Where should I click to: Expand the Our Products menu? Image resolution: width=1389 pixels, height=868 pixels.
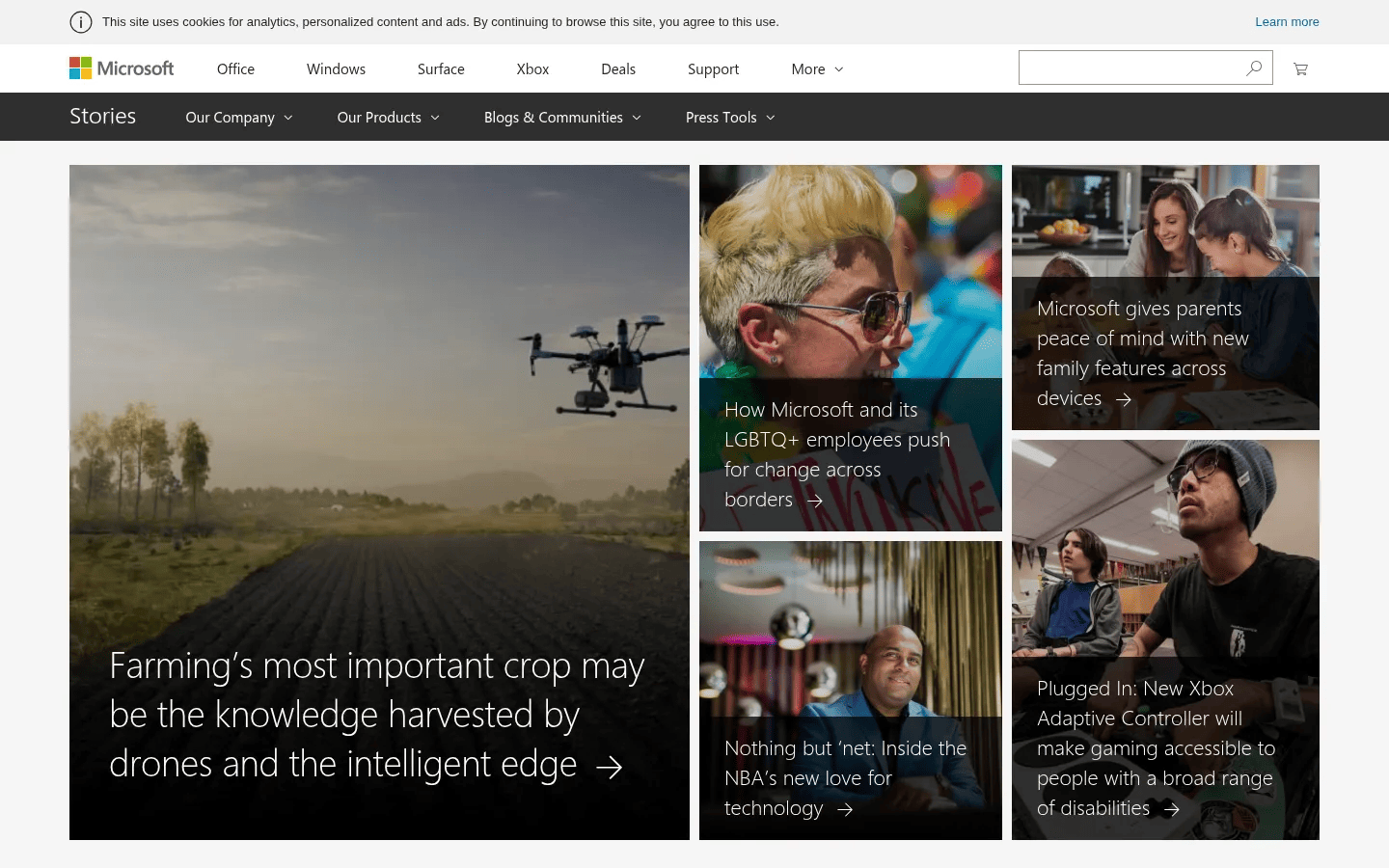pyautogui.click(x=388, y=118)
